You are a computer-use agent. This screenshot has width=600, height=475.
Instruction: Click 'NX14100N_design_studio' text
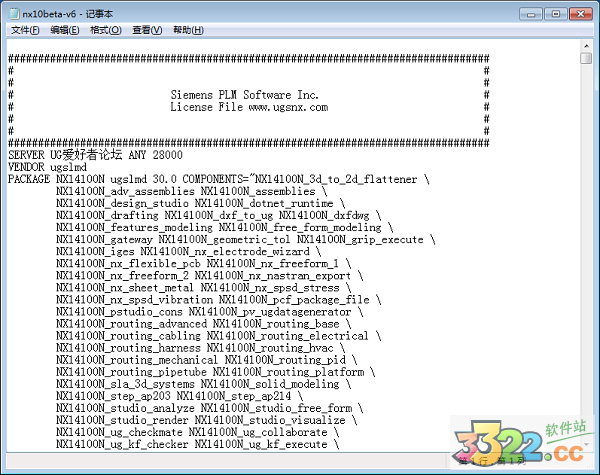tap(122, 203)
